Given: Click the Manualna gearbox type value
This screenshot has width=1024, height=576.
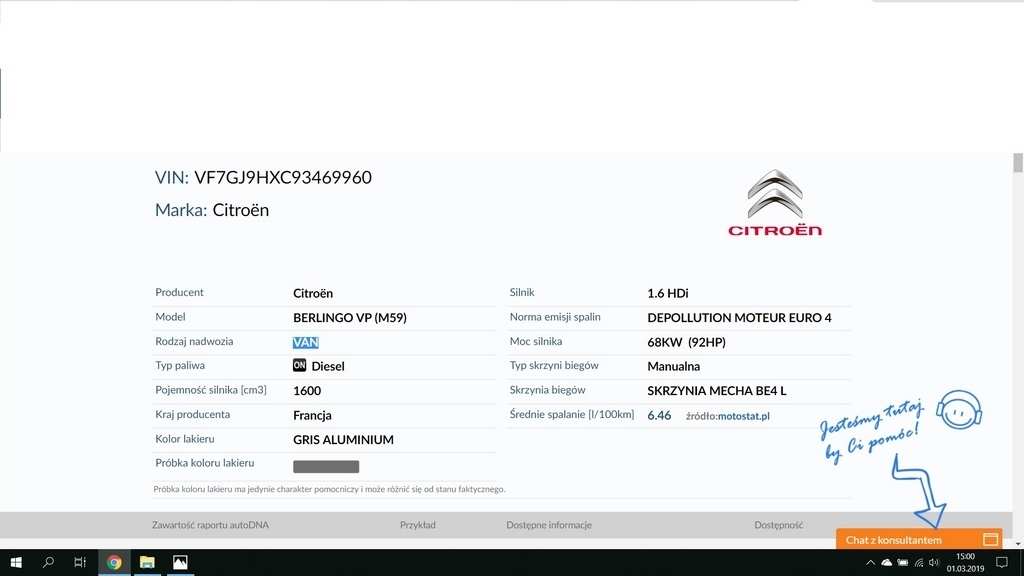Looking at the screenshot, I should [673, 366].
